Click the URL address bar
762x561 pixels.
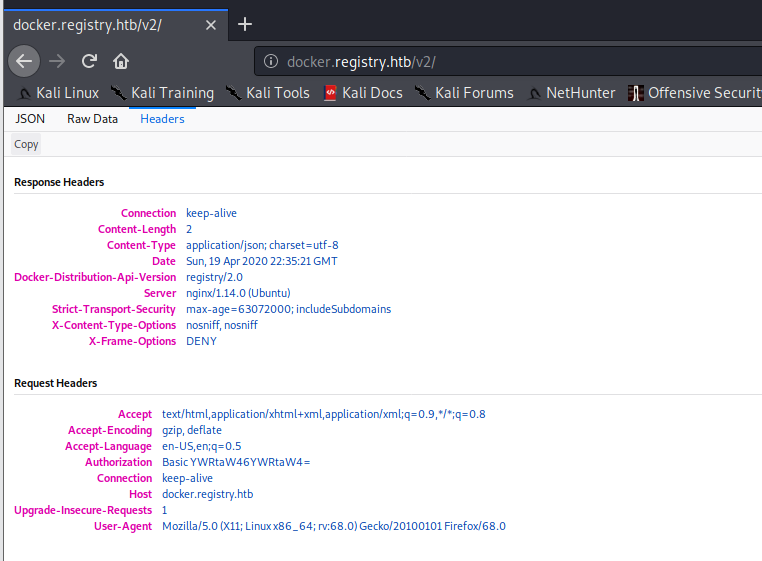500,62
